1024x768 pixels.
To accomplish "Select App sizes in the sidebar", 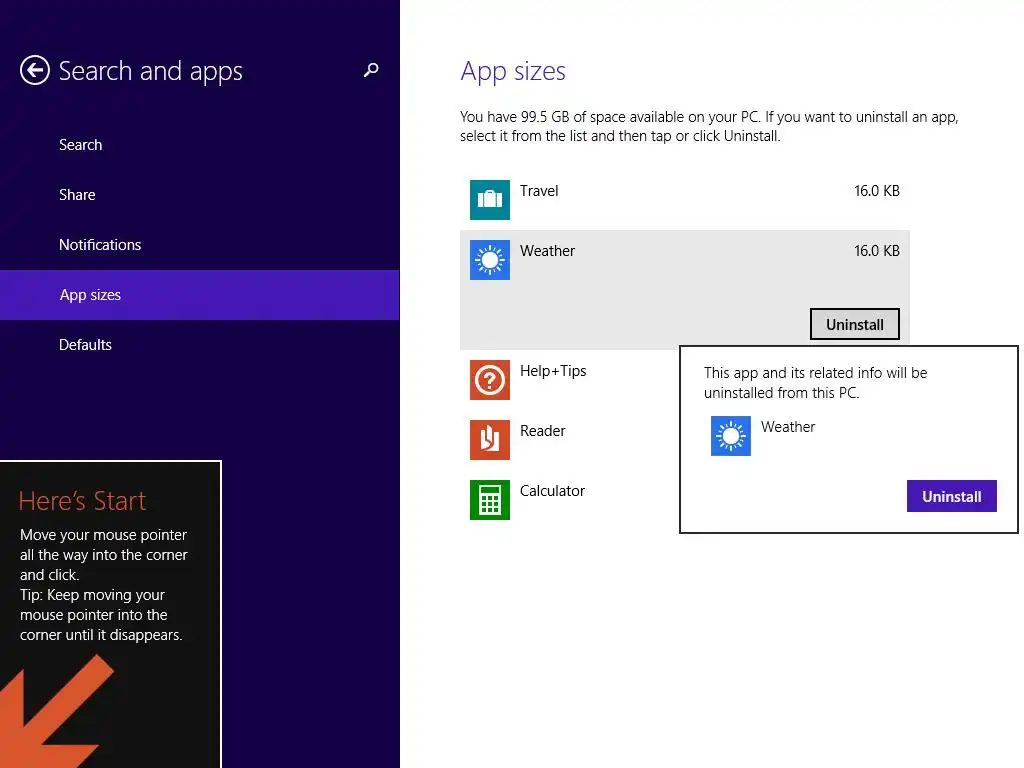I will (199, 295).
